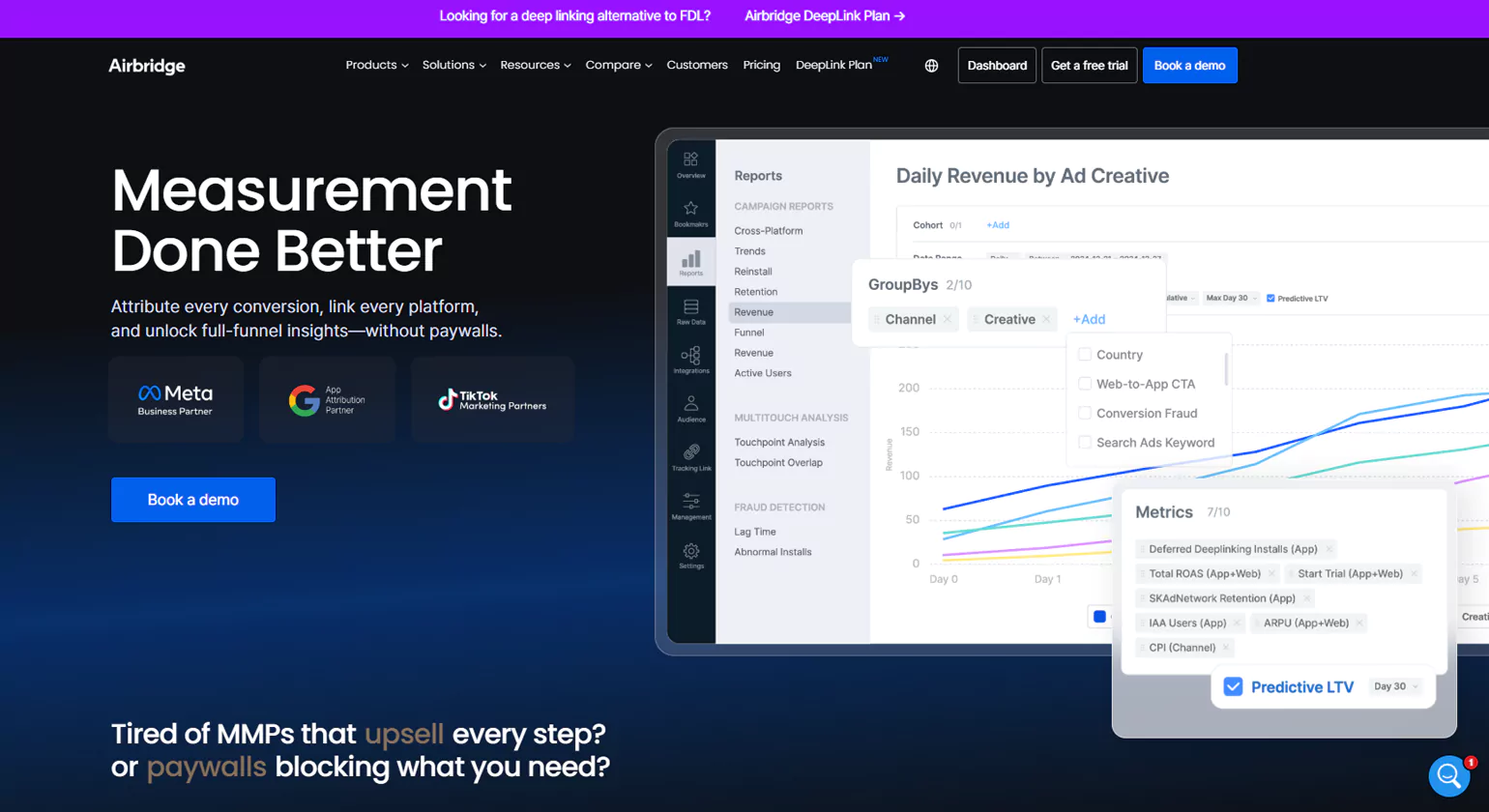
Task: Open the Customers menu item
Action: click(x=696, y=66)
